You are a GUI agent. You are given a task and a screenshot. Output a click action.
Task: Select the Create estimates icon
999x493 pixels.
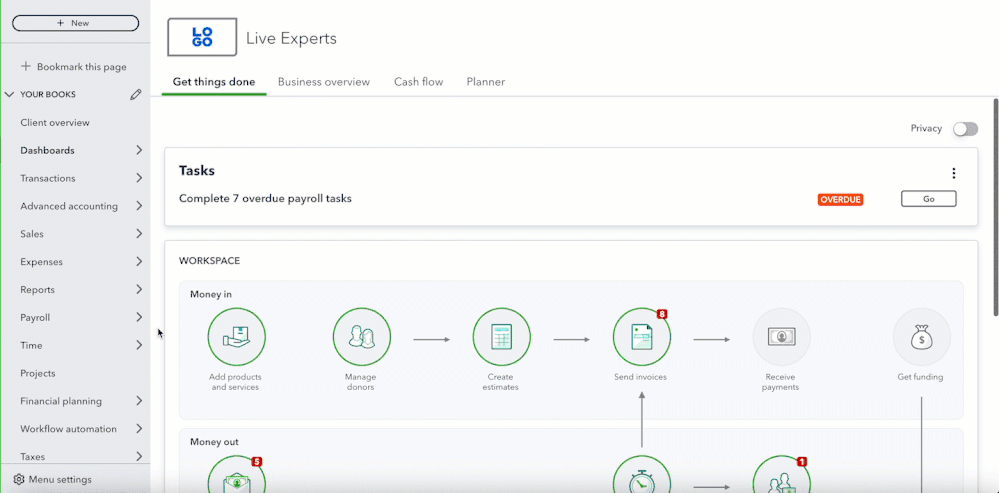(x=501, y=337)
